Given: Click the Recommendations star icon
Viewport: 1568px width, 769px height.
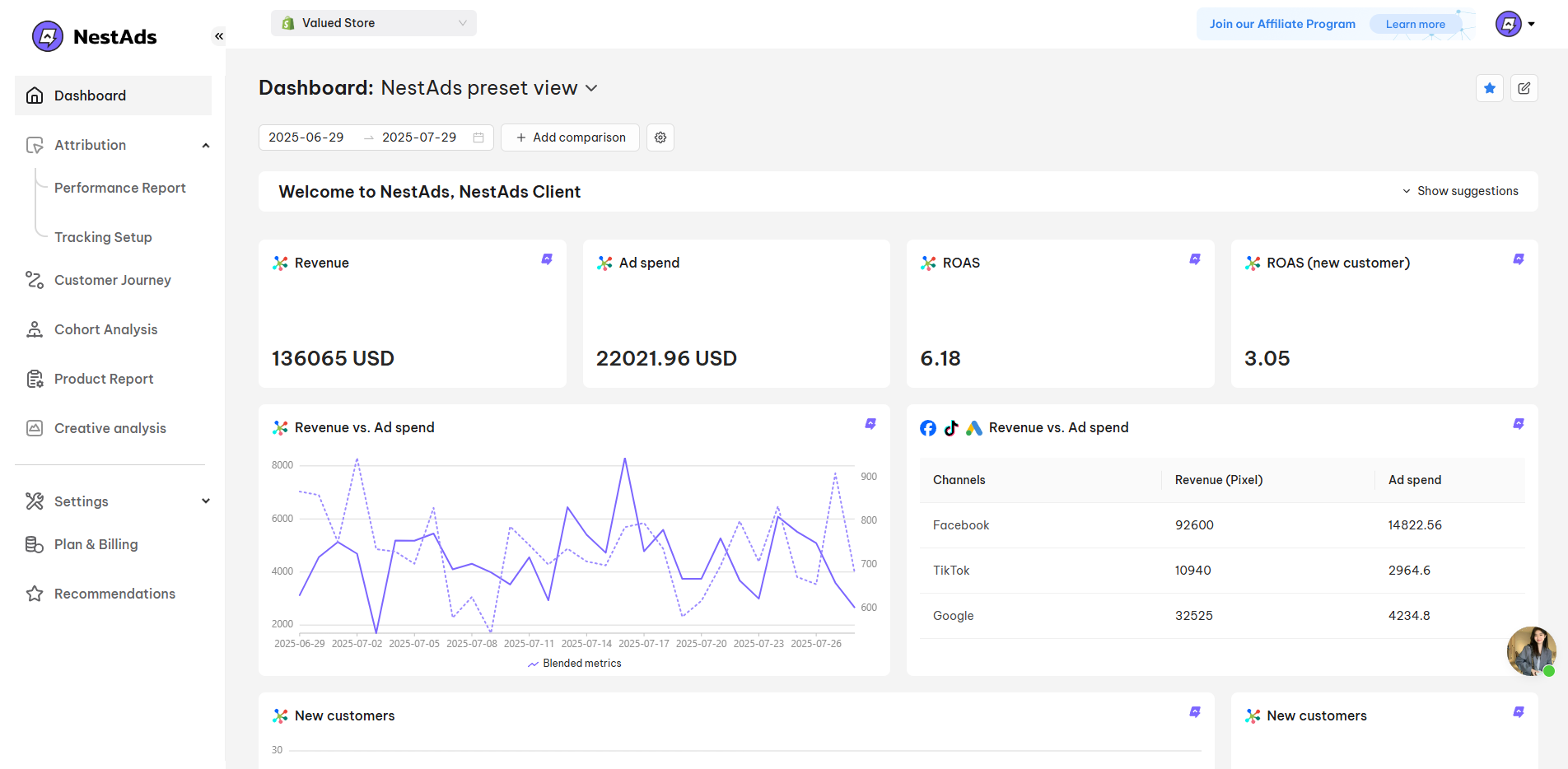Looking at the screenshot, I should [x=35, y=594].
